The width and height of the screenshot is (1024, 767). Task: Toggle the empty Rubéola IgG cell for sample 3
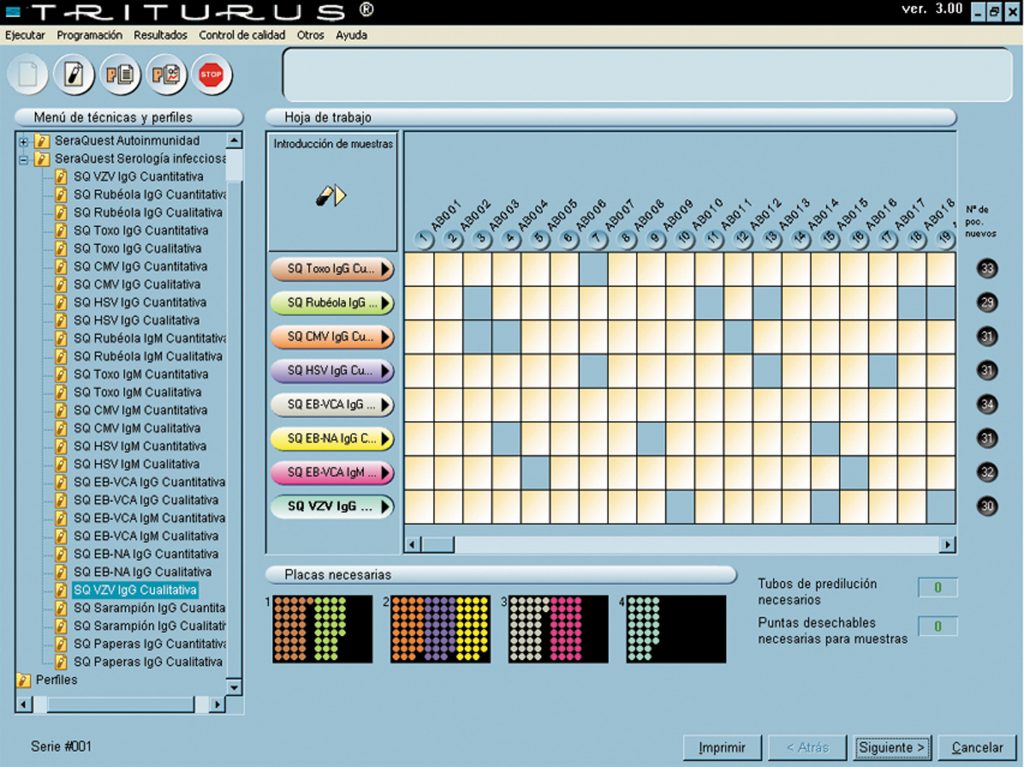pyautogui.click(x=478, y=303)
